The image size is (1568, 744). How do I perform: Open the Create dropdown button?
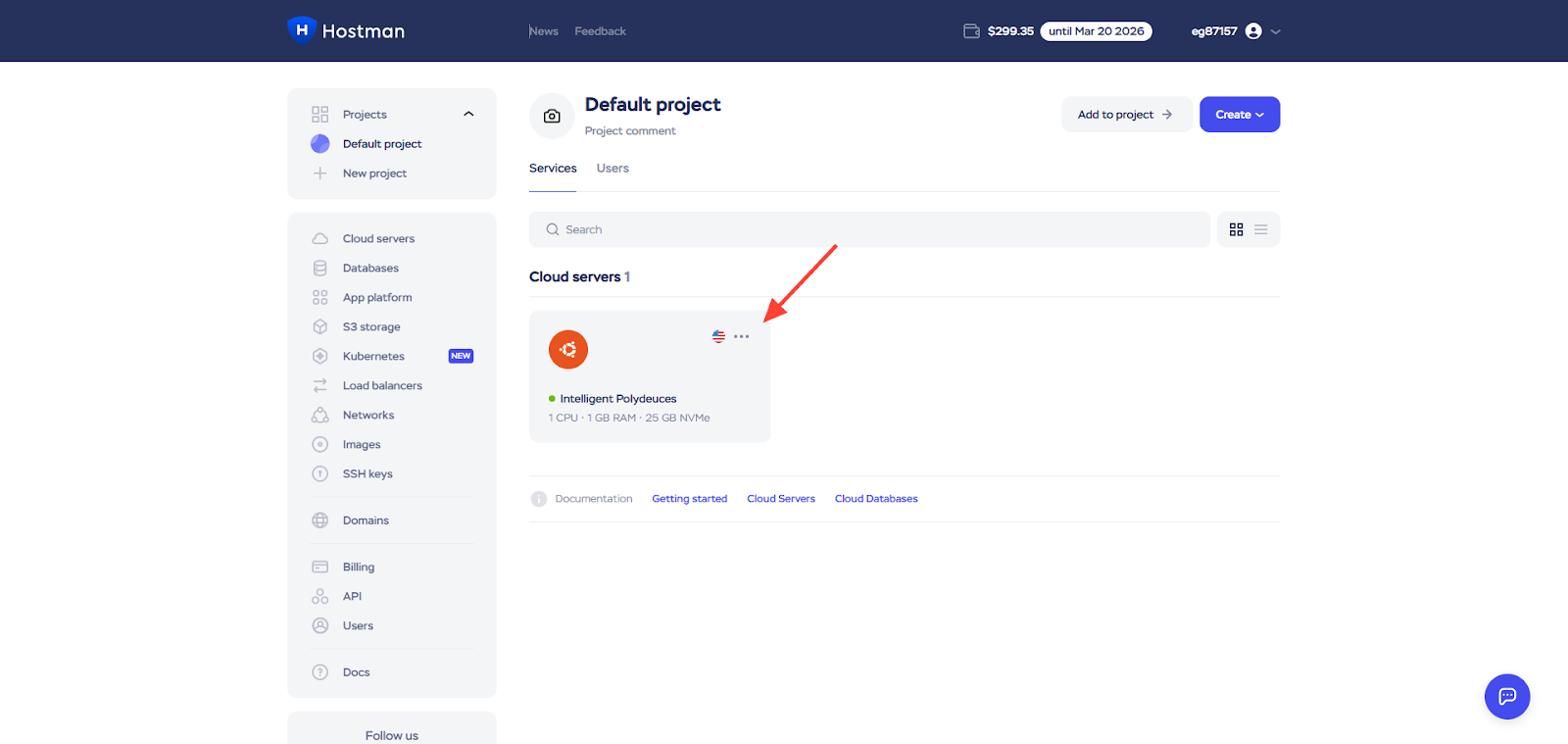click(x=1240, y=115)
